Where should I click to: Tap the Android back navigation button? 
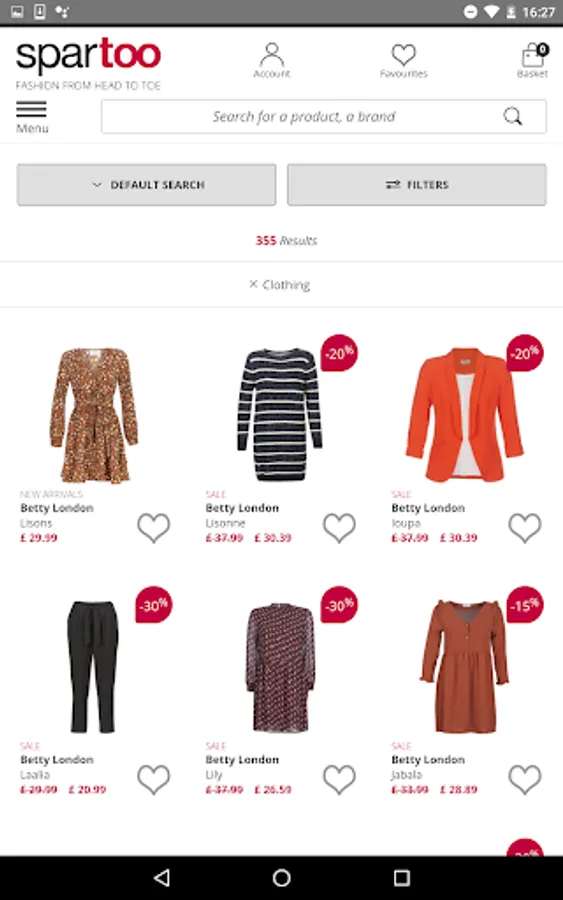click(x=162, y=877)
